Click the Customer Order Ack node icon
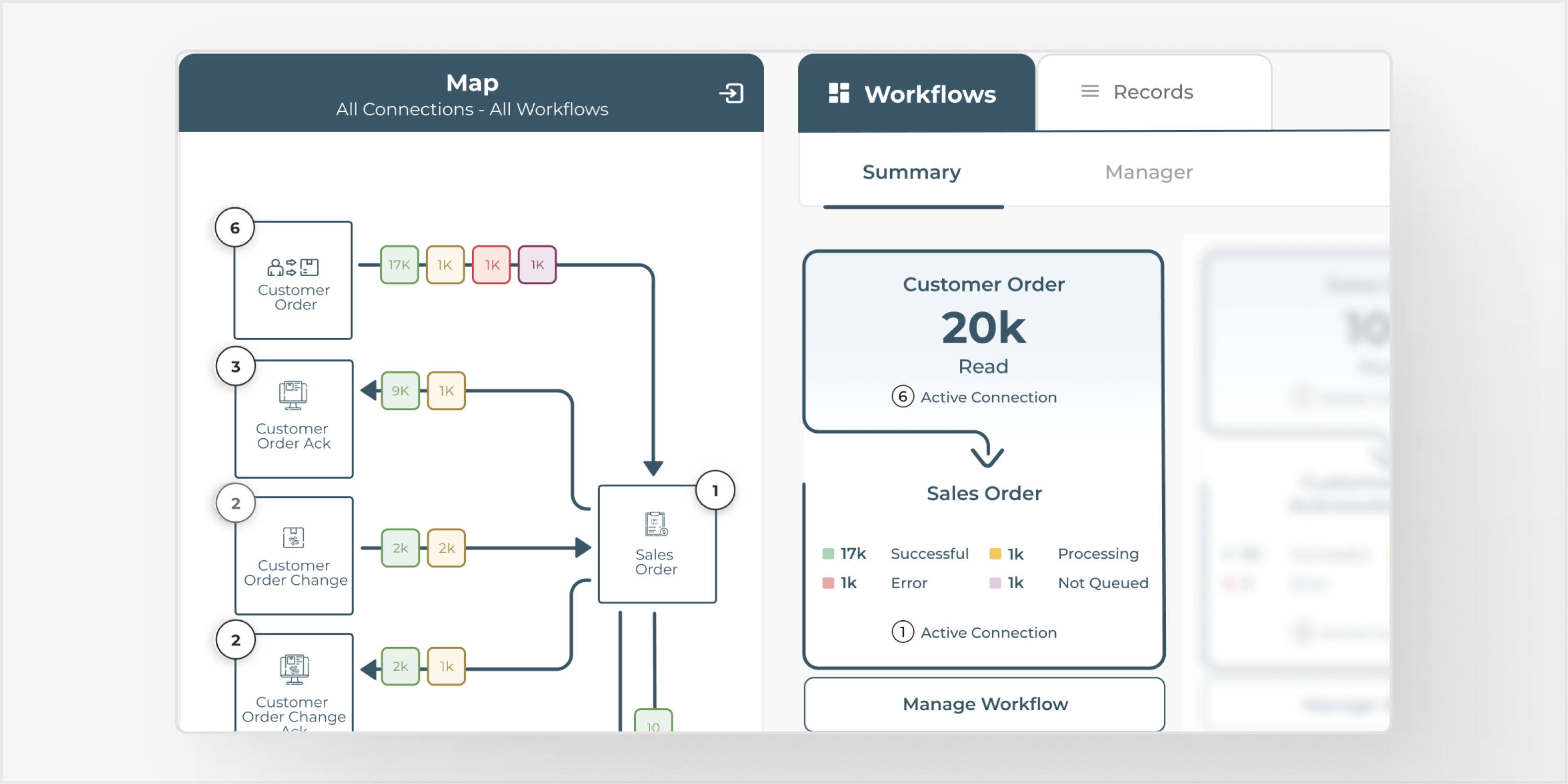1568x784 pixels. click(293, 395)
